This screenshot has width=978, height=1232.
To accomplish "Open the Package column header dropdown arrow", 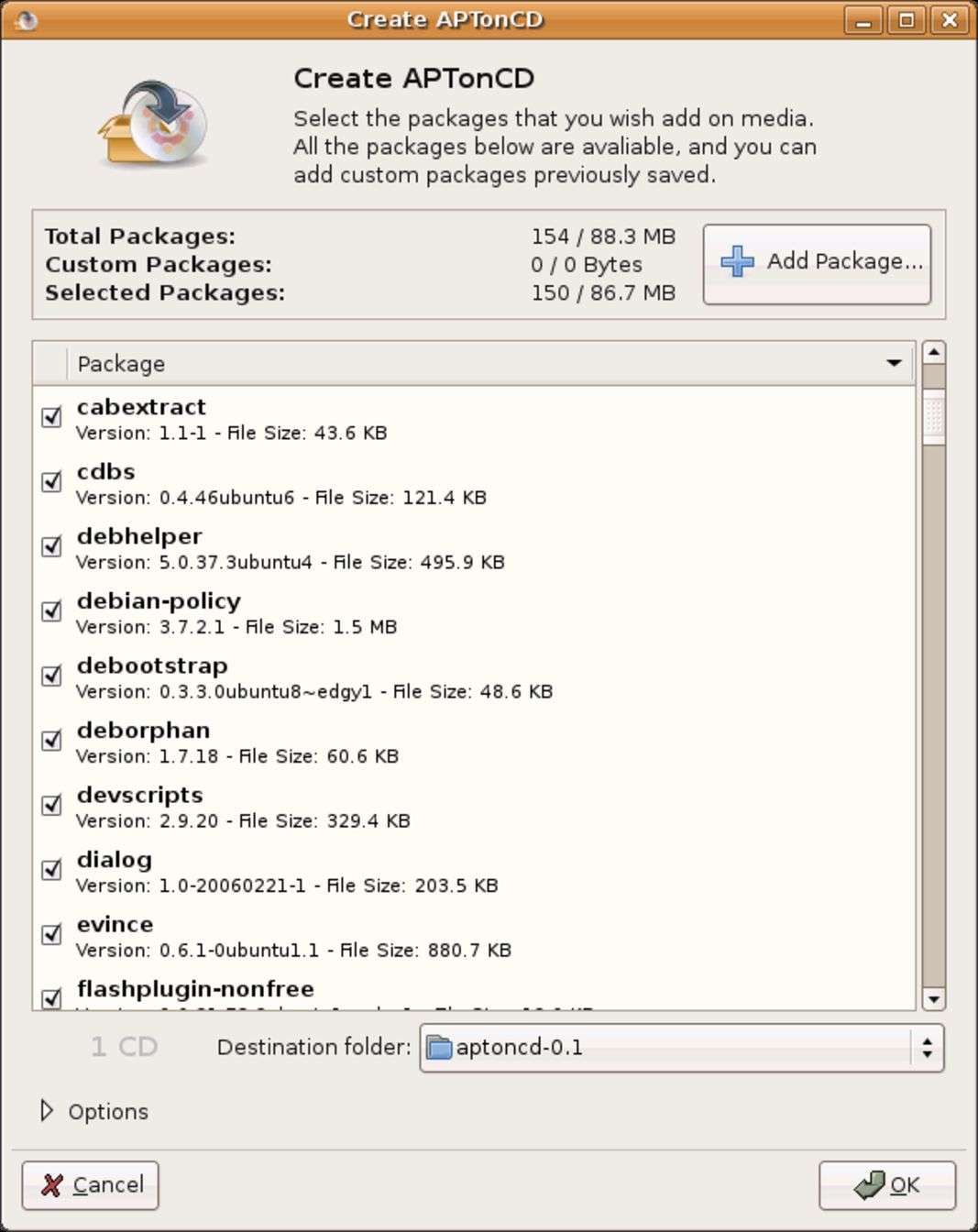I will (x=894, y=364).
